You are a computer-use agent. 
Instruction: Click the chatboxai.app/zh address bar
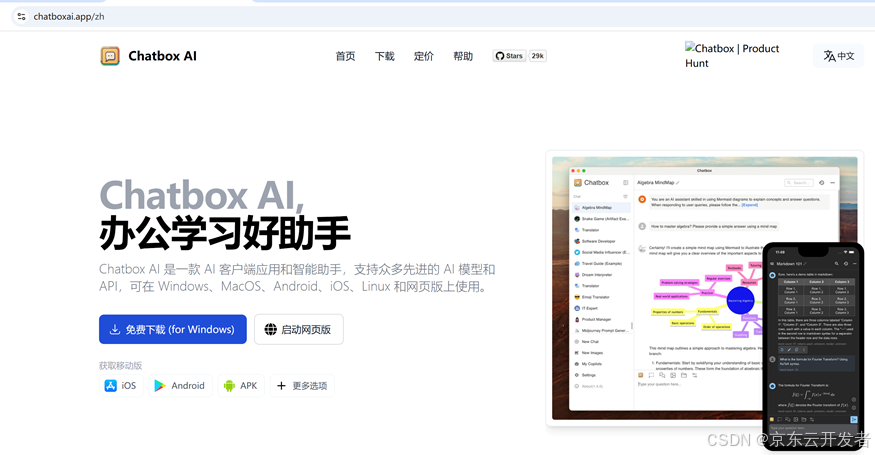[69, 16]
